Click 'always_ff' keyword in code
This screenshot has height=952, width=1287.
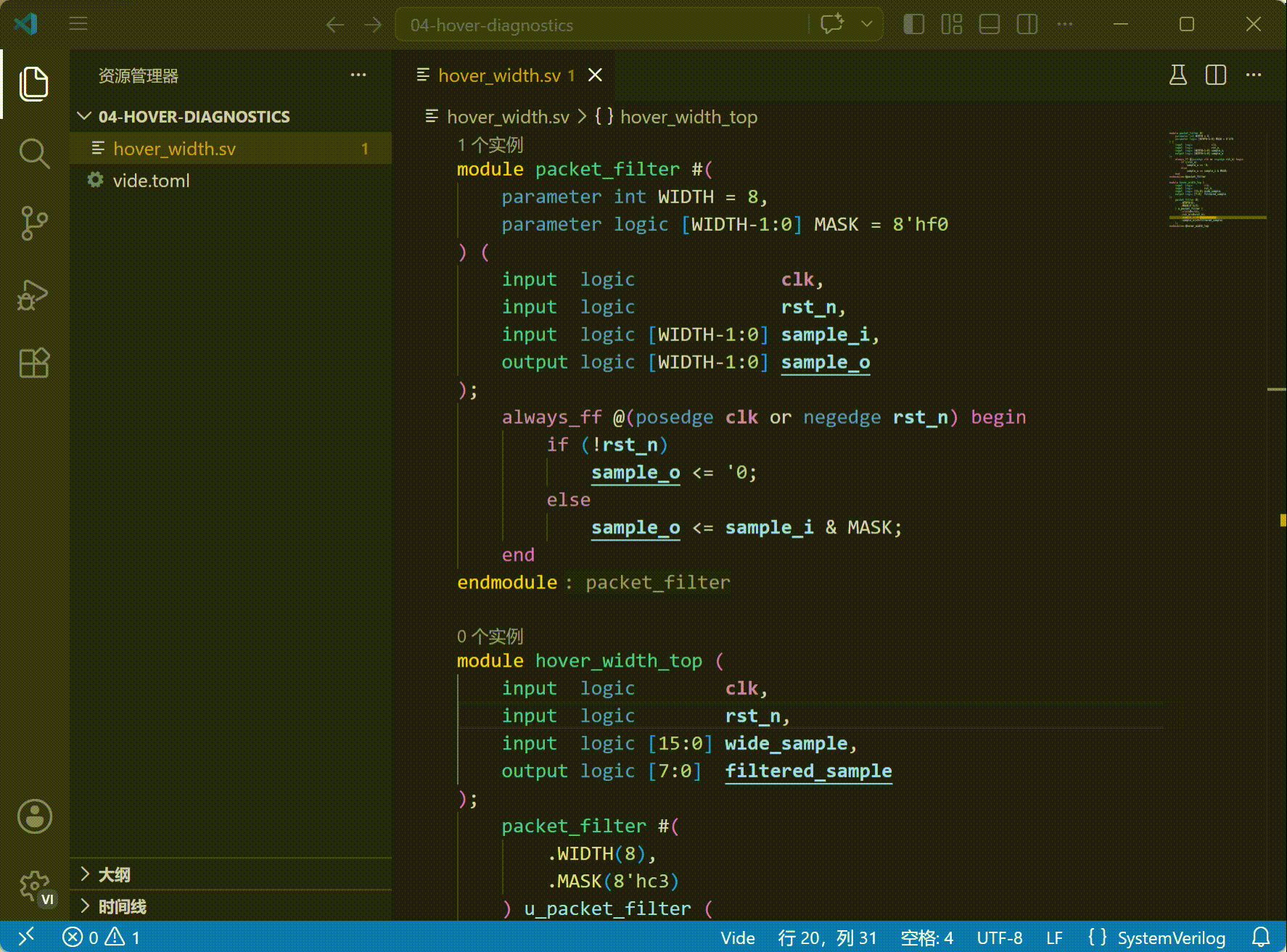pyautogui.click(x=551, y=417)
